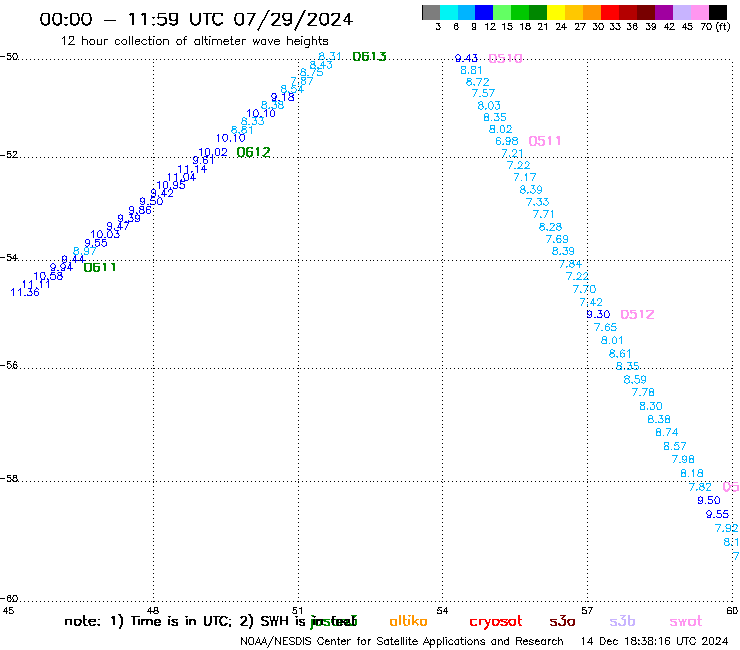
Task: Select the wave height reading 8.59
Action: (x=635, y=380)
